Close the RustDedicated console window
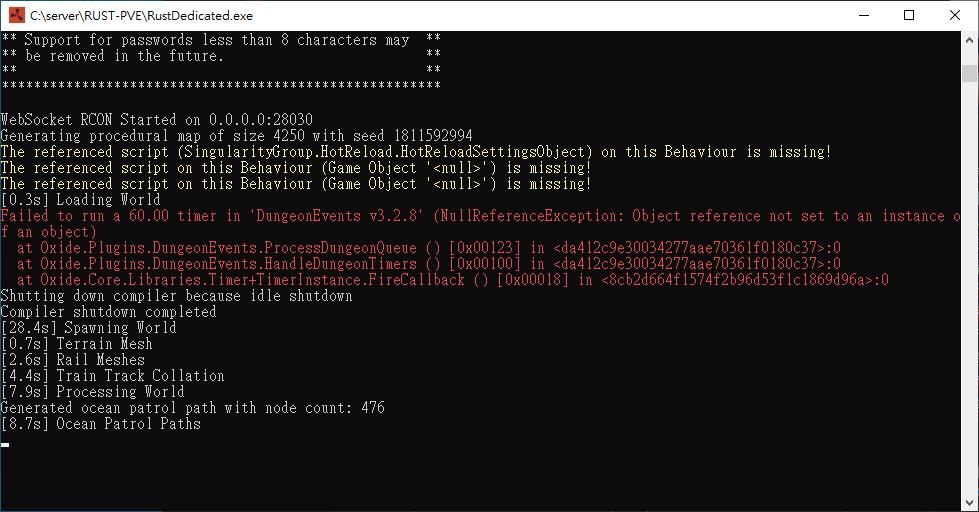Viewport: 979px width, 512px height. [955, 15]
